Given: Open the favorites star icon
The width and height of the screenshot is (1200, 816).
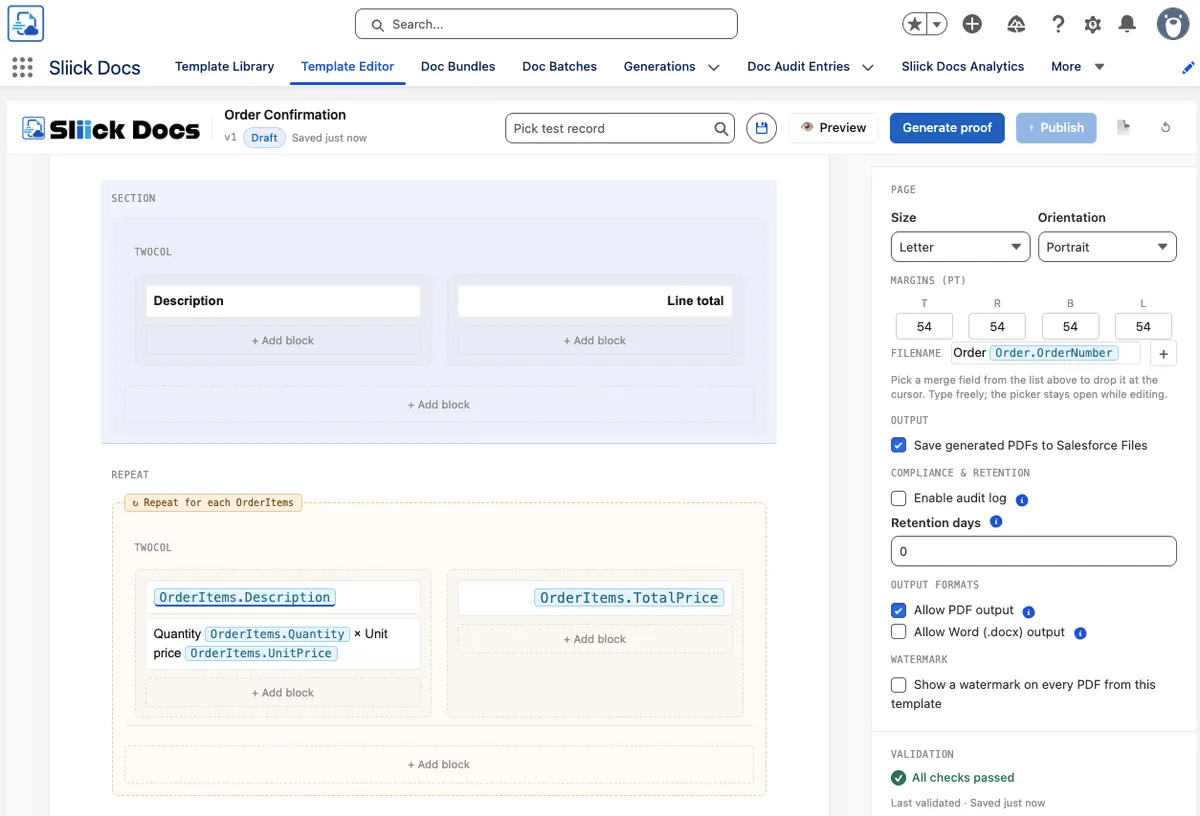Looking at the screenshot, I should (x=915, y=25).
